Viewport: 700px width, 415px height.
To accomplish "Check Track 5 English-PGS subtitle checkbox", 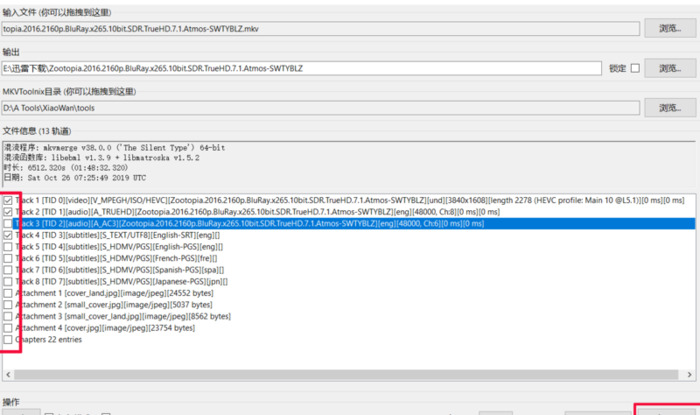I will tap(10, 247).
